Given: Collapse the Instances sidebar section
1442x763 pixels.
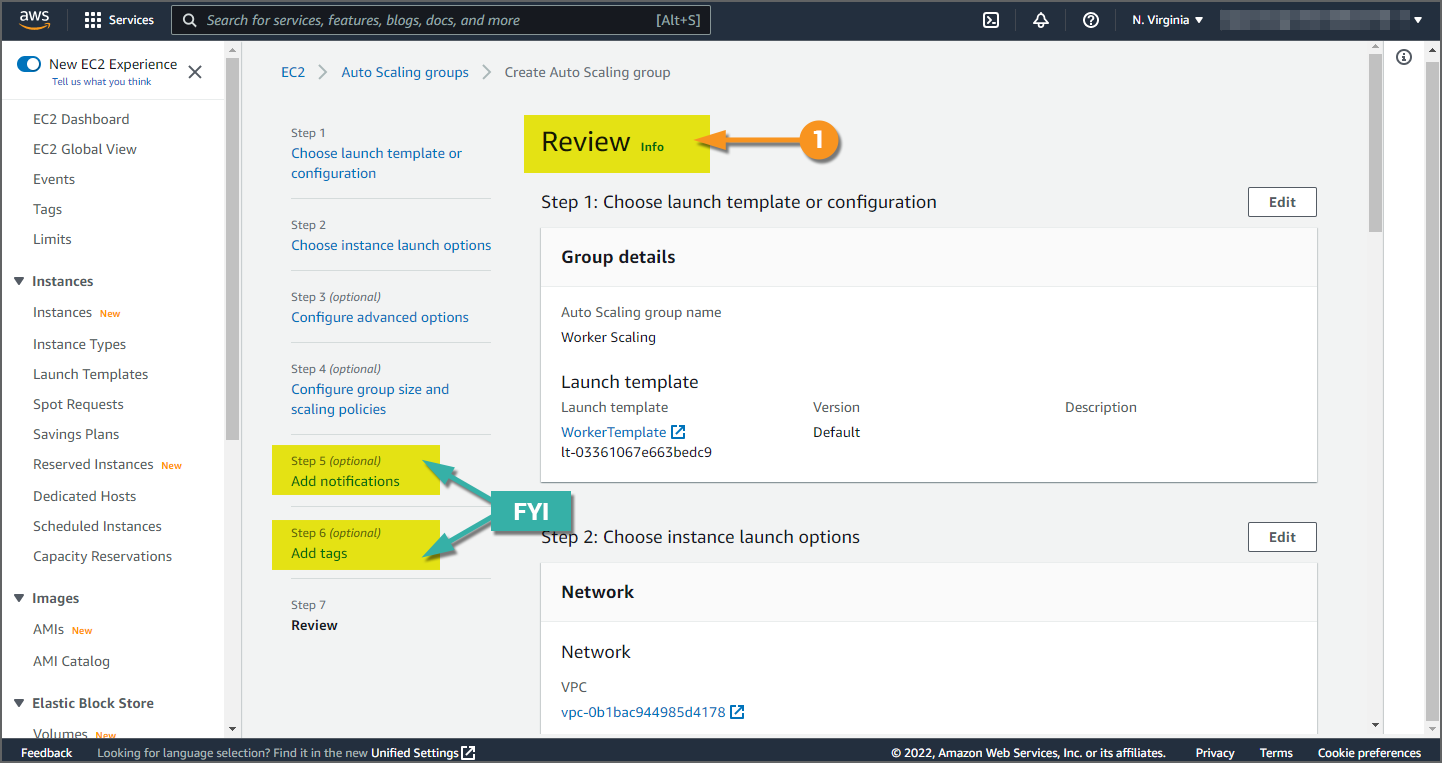Looking at the screenshot, I should (x=19, y=281).
